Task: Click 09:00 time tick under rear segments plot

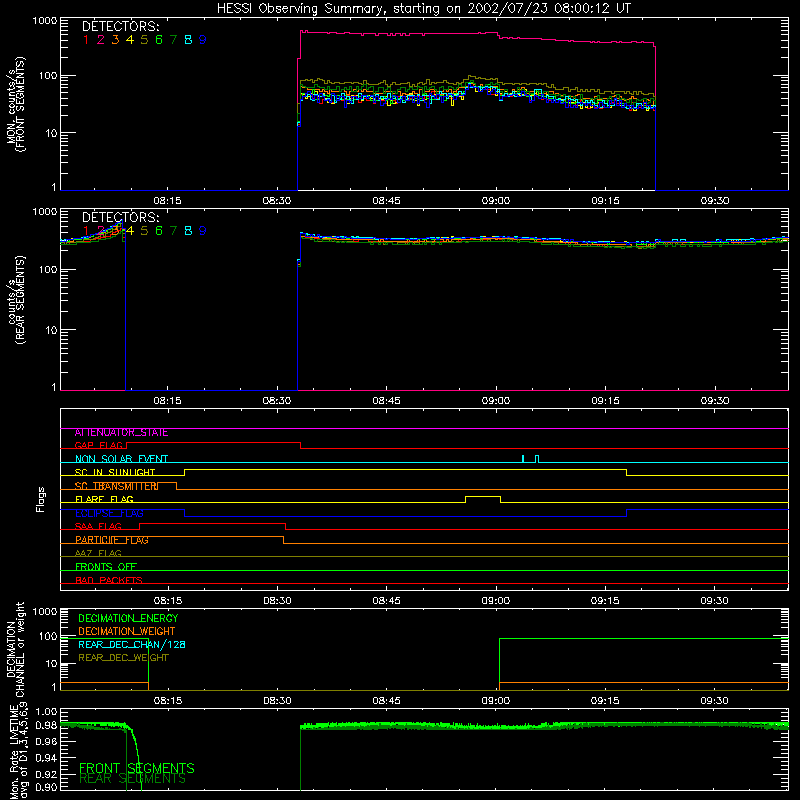Action: click(496, 401)
